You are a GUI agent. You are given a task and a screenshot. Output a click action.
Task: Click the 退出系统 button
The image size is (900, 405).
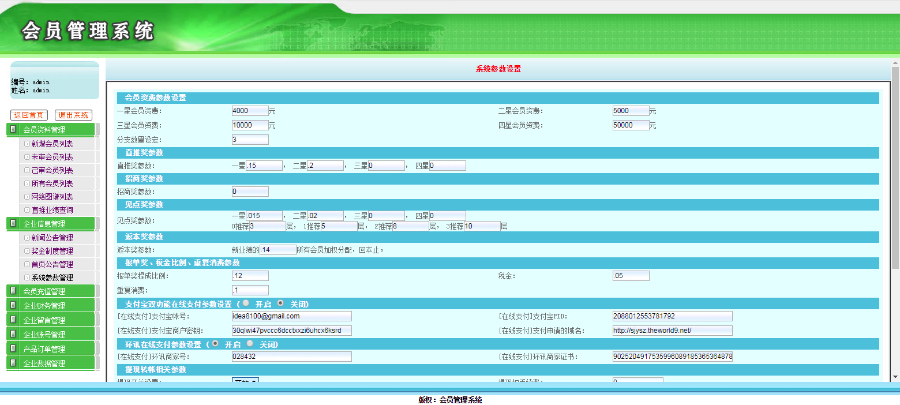[73, 115]
